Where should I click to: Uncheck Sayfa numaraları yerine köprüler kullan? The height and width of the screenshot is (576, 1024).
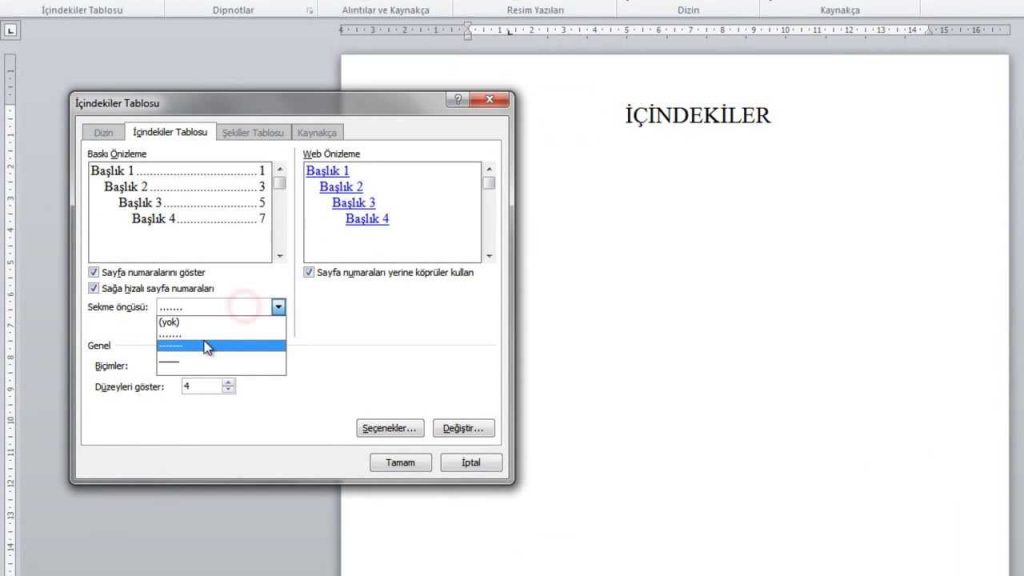309,272
